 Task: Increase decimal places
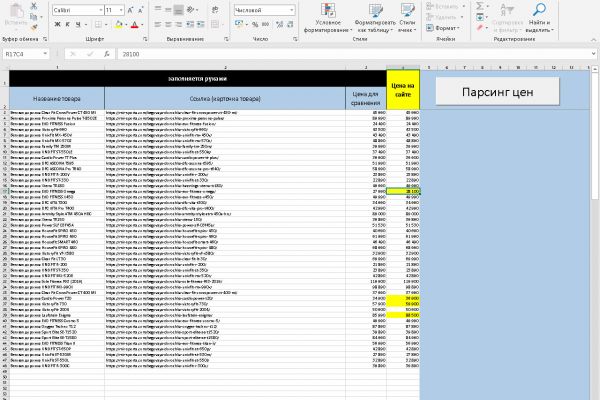tap(279, 24)
